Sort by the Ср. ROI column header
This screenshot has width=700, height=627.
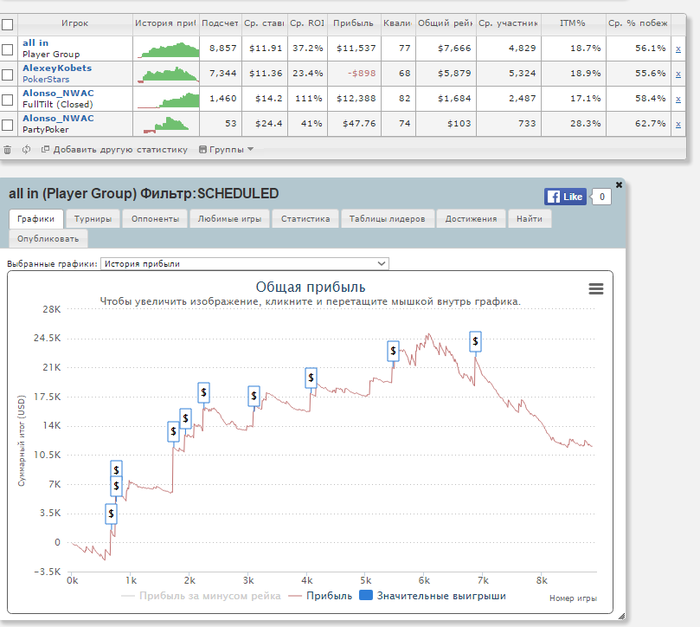307,23
